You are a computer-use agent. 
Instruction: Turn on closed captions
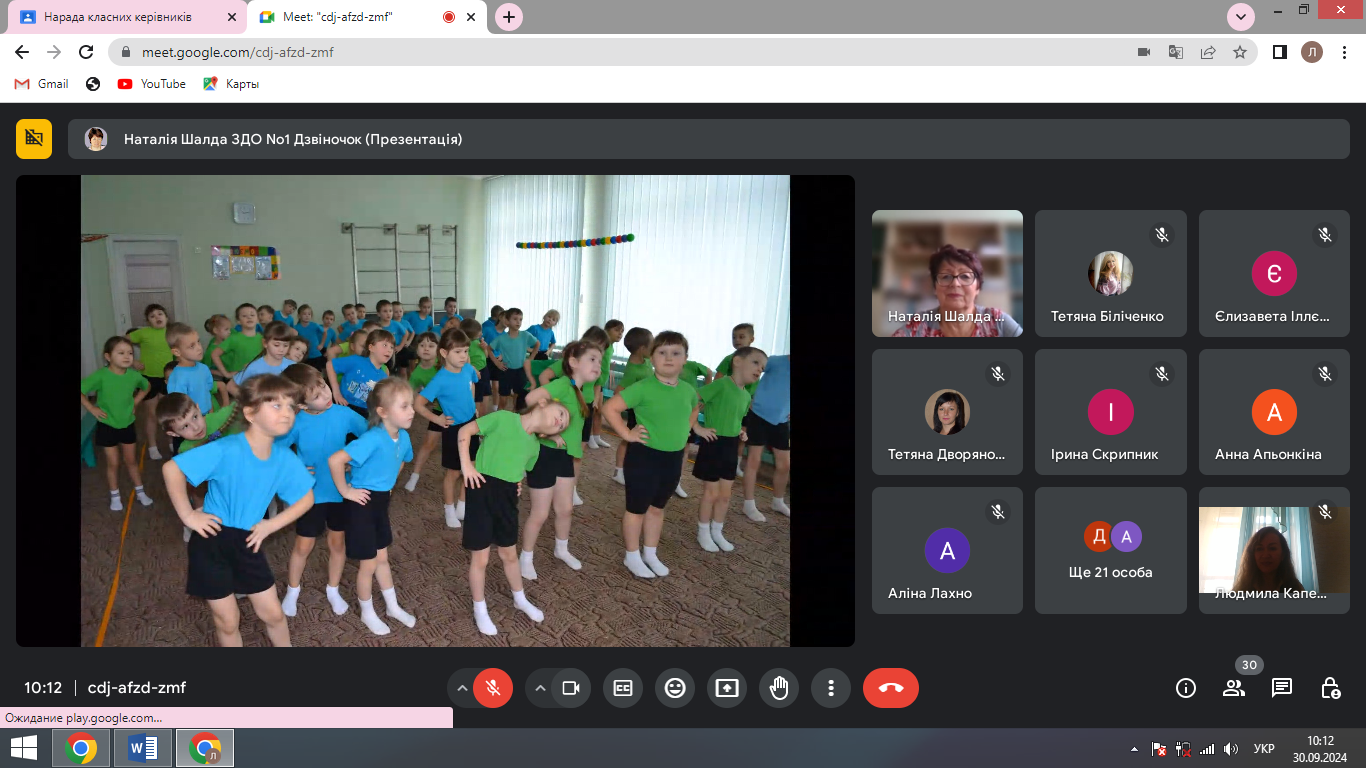click(x=623, y=688)
